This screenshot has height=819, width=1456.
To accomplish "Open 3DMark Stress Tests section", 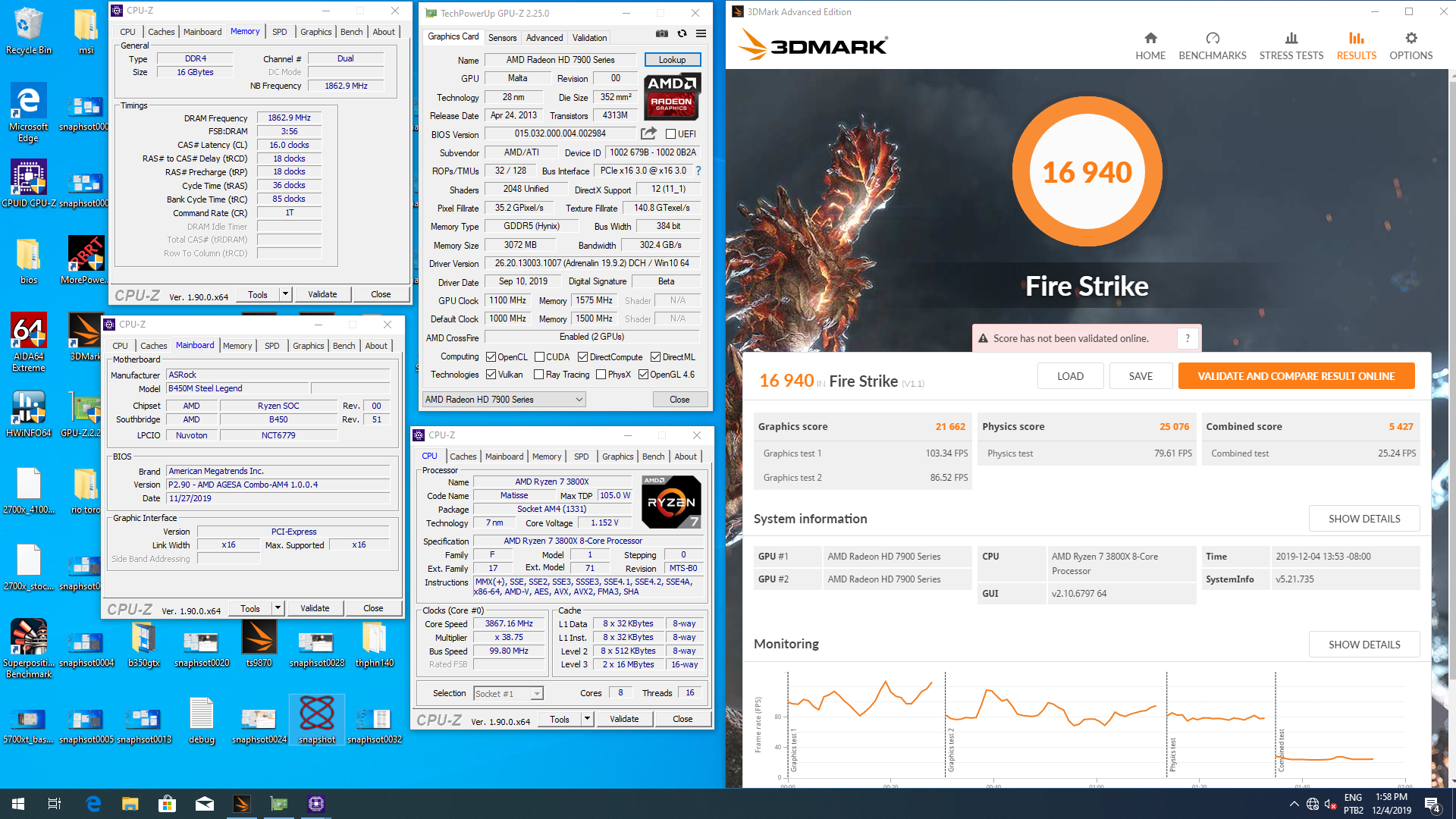I will tap(1291, 45).
